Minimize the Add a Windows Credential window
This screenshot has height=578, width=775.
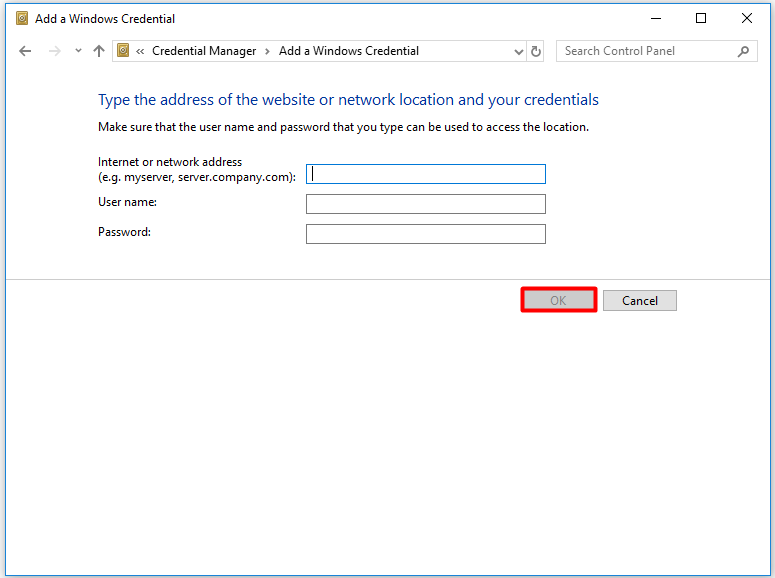point(656,19)
